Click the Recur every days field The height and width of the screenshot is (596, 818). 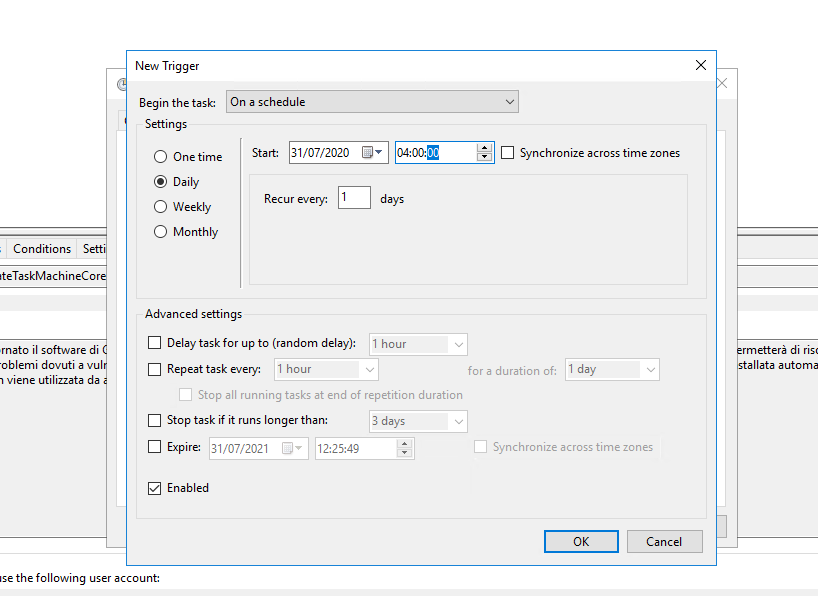[x=354, y=198]
